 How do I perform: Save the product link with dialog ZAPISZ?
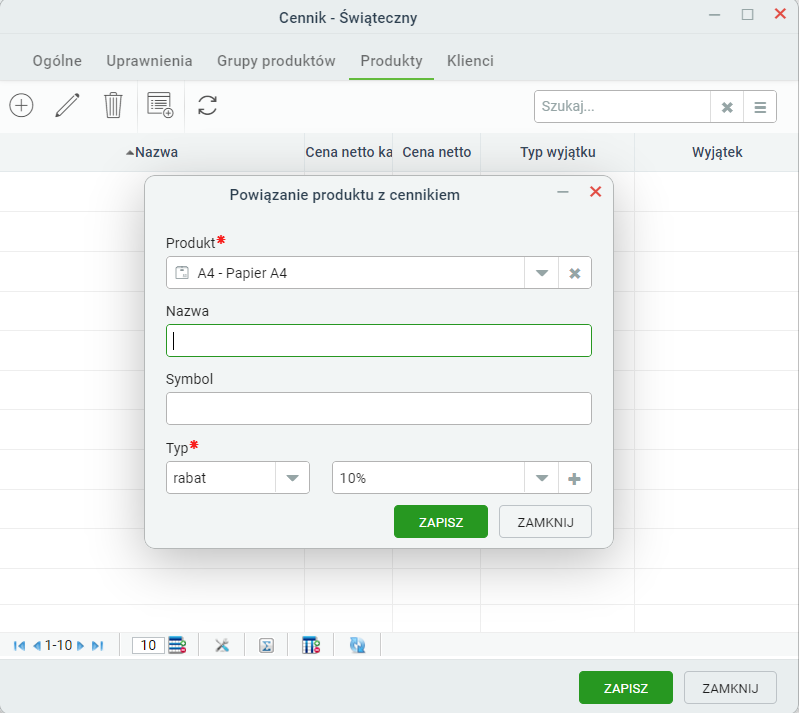click(x=441, y=522)
